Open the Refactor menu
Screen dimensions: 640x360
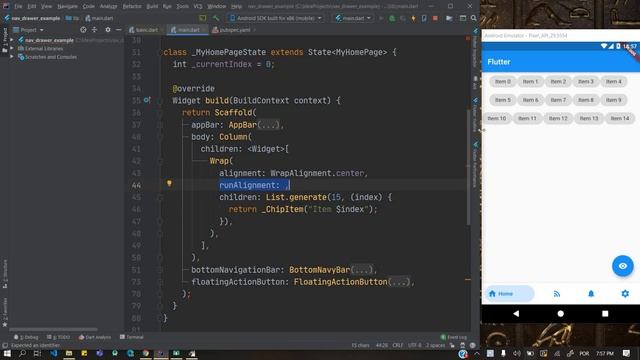[132, 7]
